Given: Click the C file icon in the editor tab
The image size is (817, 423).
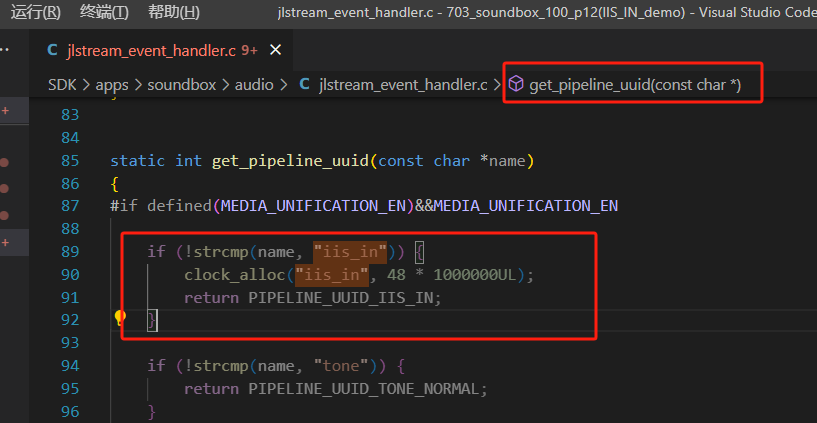Looking at the screenshot, I should (52, 50).
